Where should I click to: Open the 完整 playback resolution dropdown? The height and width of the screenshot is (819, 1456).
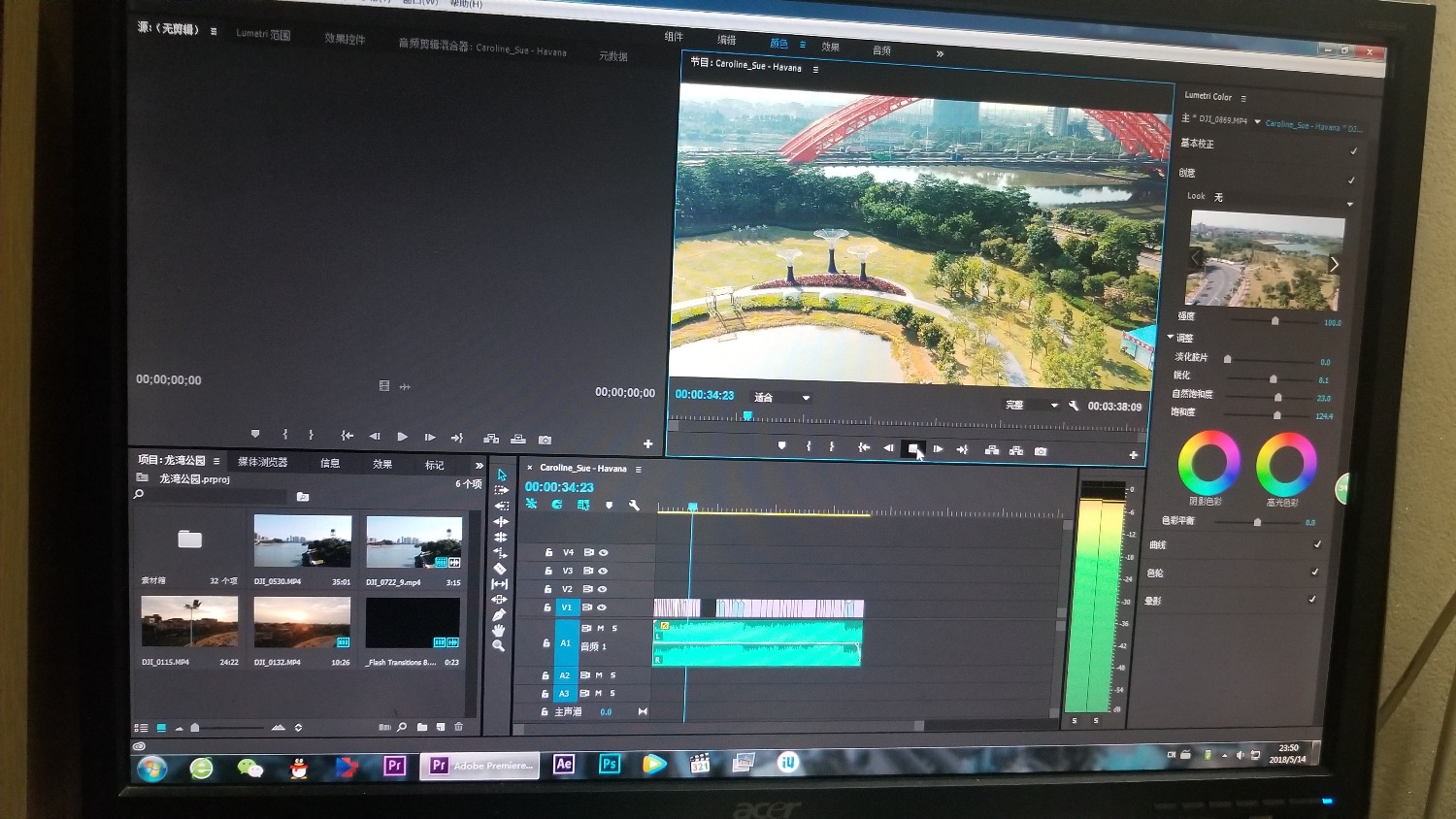click(x=1031, y=405)
